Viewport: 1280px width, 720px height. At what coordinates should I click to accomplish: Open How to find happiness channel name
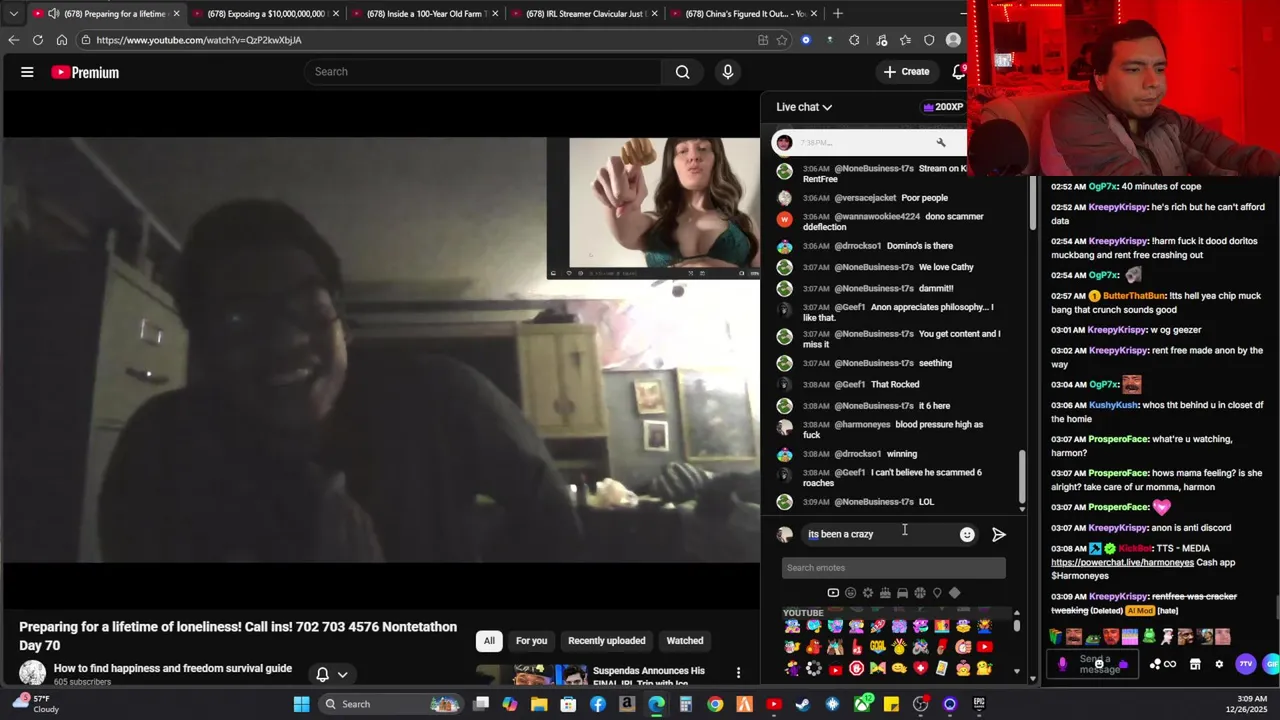tap(173, 668)
